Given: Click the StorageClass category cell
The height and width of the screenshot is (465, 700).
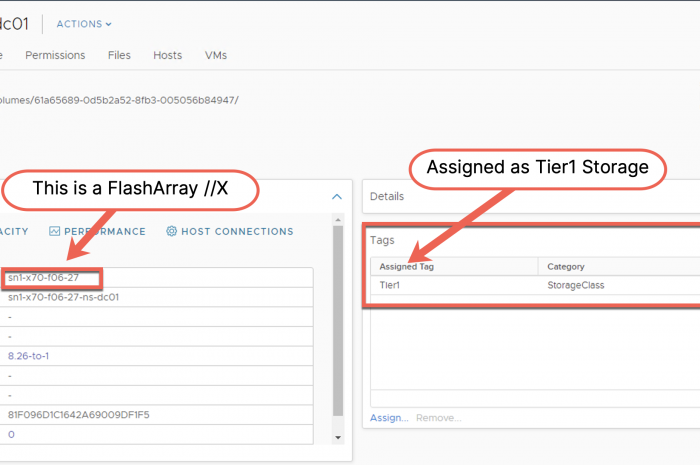Looking at the screenshot, I should tap(576, 285).
